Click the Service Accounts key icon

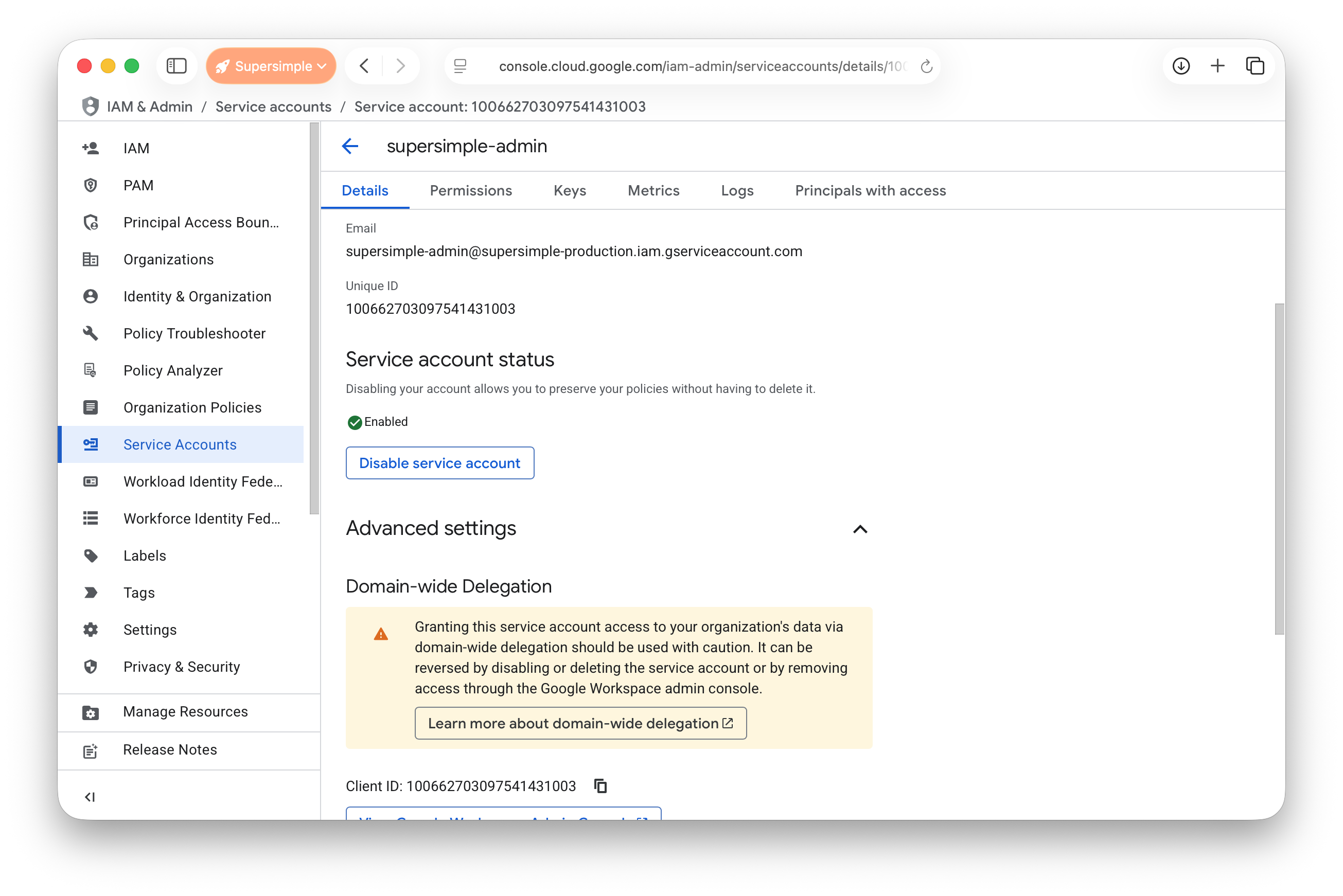click(x=90, y=444)
